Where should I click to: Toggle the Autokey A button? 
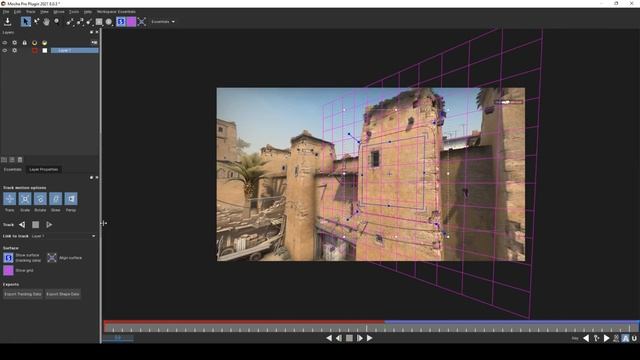(625, 338)
